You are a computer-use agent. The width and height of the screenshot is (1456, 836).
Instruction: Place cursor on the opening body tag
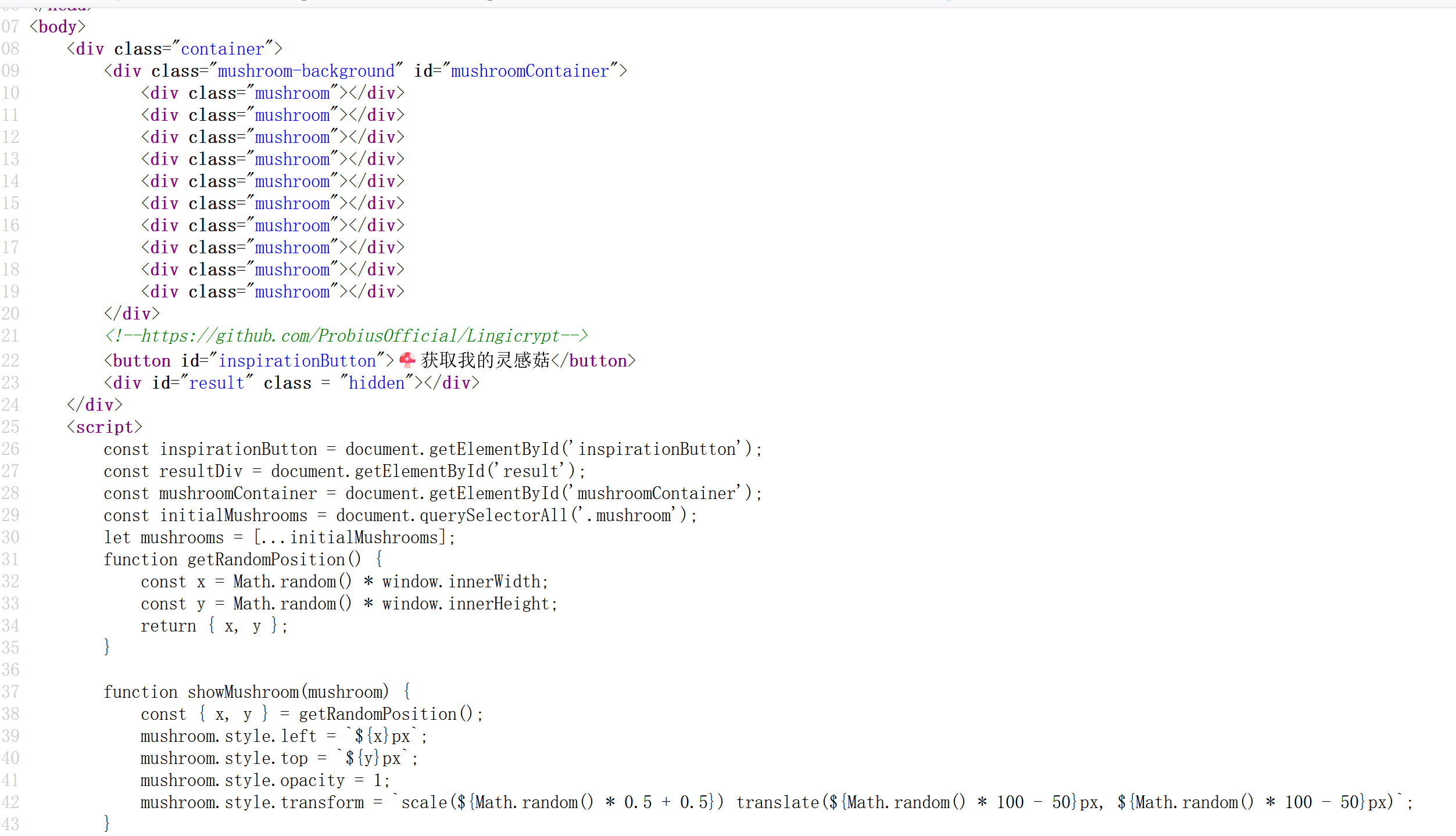pos(58,27)
